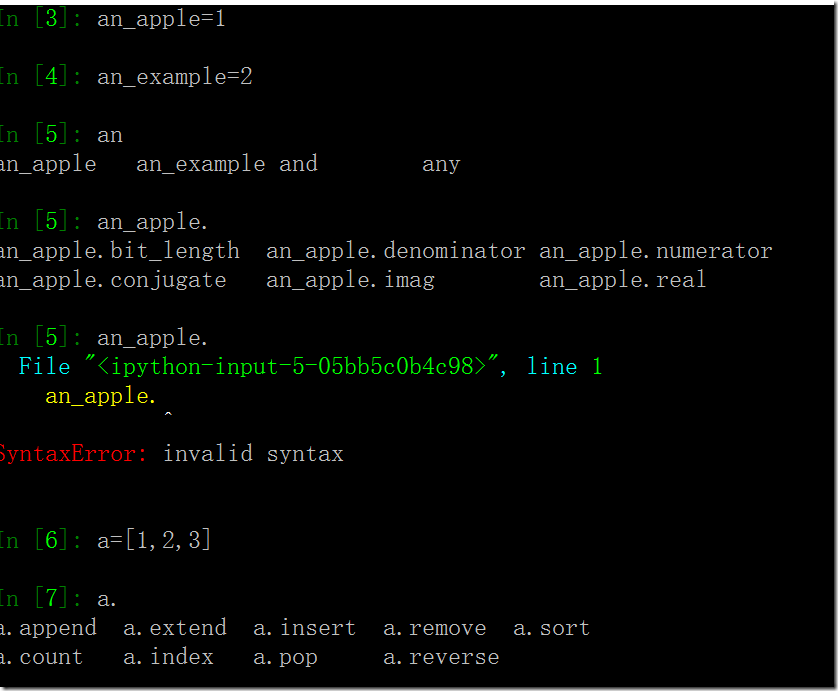Click an_apple.denominator completion entry

pyautogui.click(x=396, y=251)
